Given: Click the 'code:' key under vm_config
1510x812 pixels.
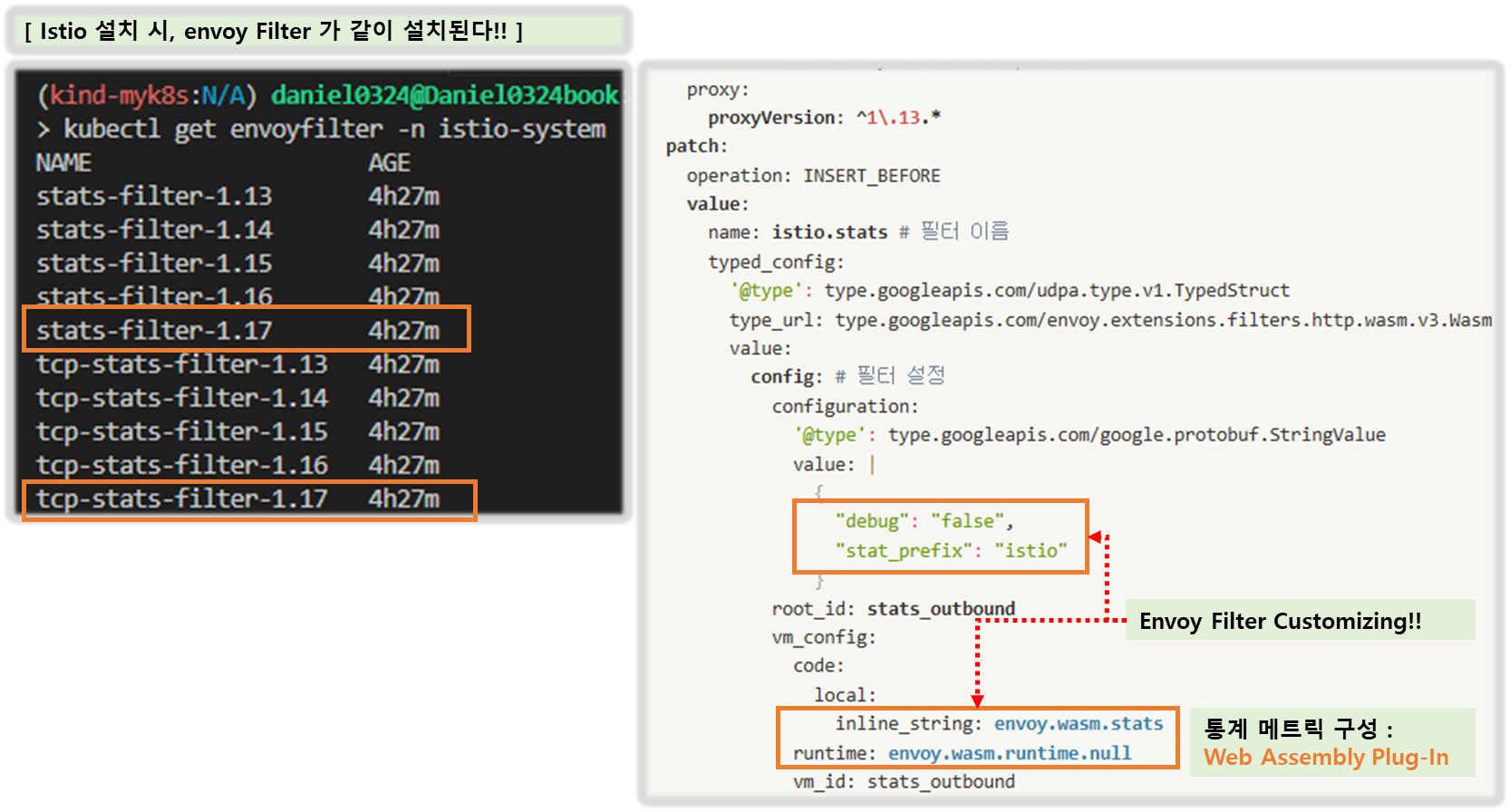Looking at the screenshot, I should tap(819, 666).
